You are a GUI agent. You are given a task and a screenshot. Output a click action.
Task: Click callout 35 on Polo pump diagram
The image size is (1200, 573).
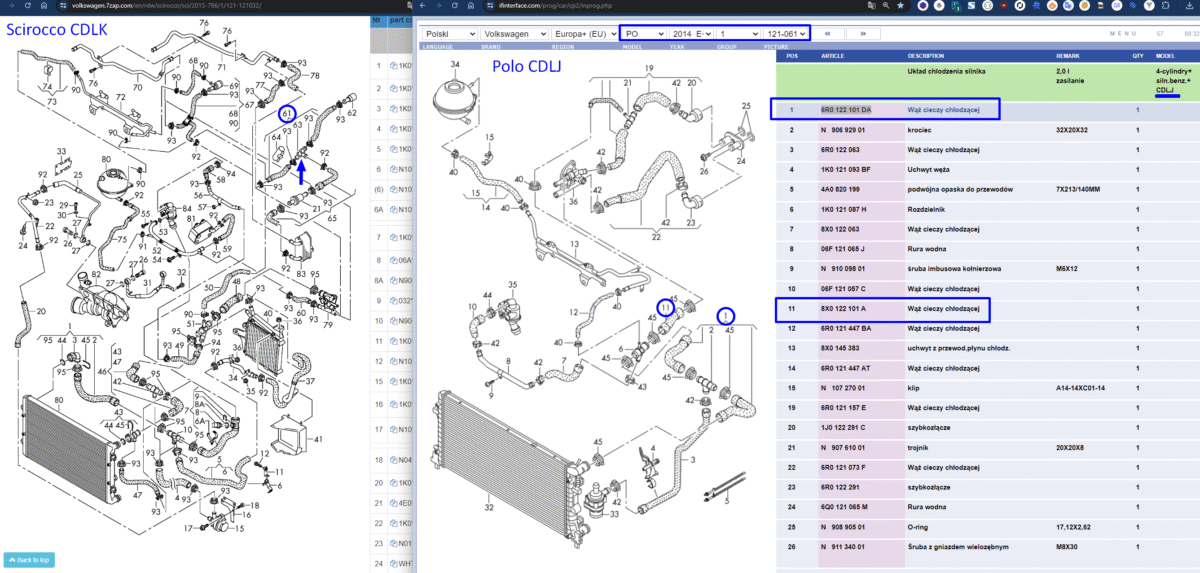[x=514, y=285]
